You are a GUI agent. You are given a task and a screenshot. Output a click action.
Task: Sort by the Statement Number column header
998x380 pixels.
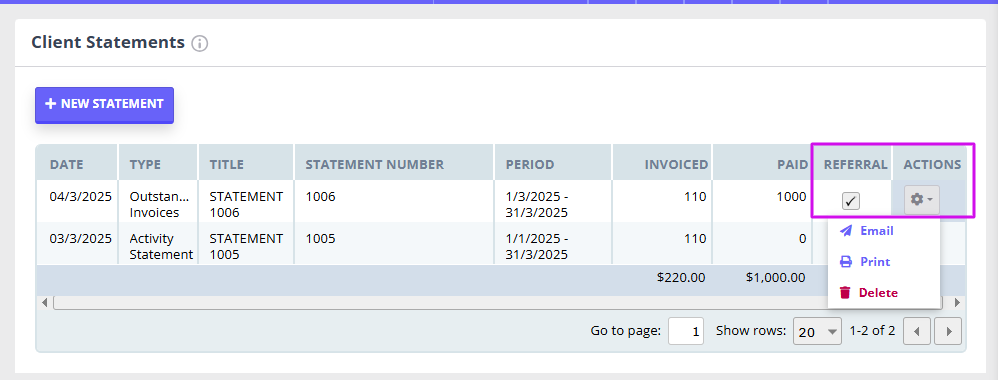click(374, 164)
